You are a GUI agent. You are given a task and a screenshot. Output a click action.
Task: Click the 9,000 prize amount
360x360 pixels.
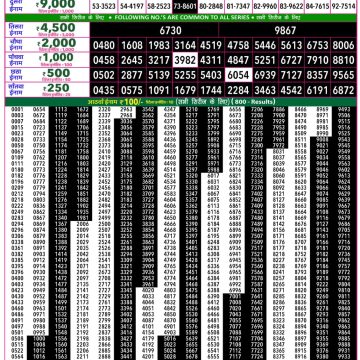pyautogui.click(x=57, y=4)
